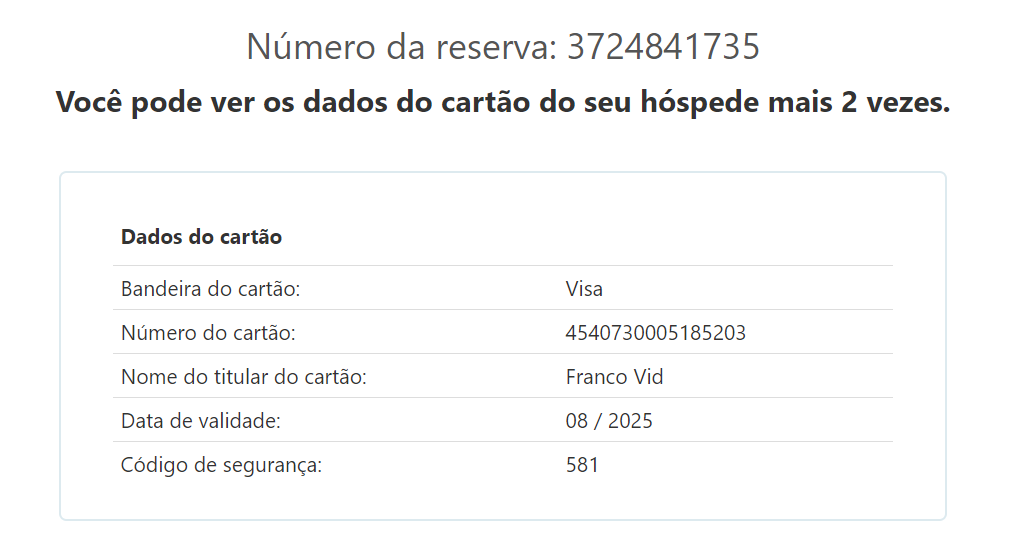Click the surname 'Vid' of the cardholder
This screenshot has width=1026, height=544.
[649, 377]
